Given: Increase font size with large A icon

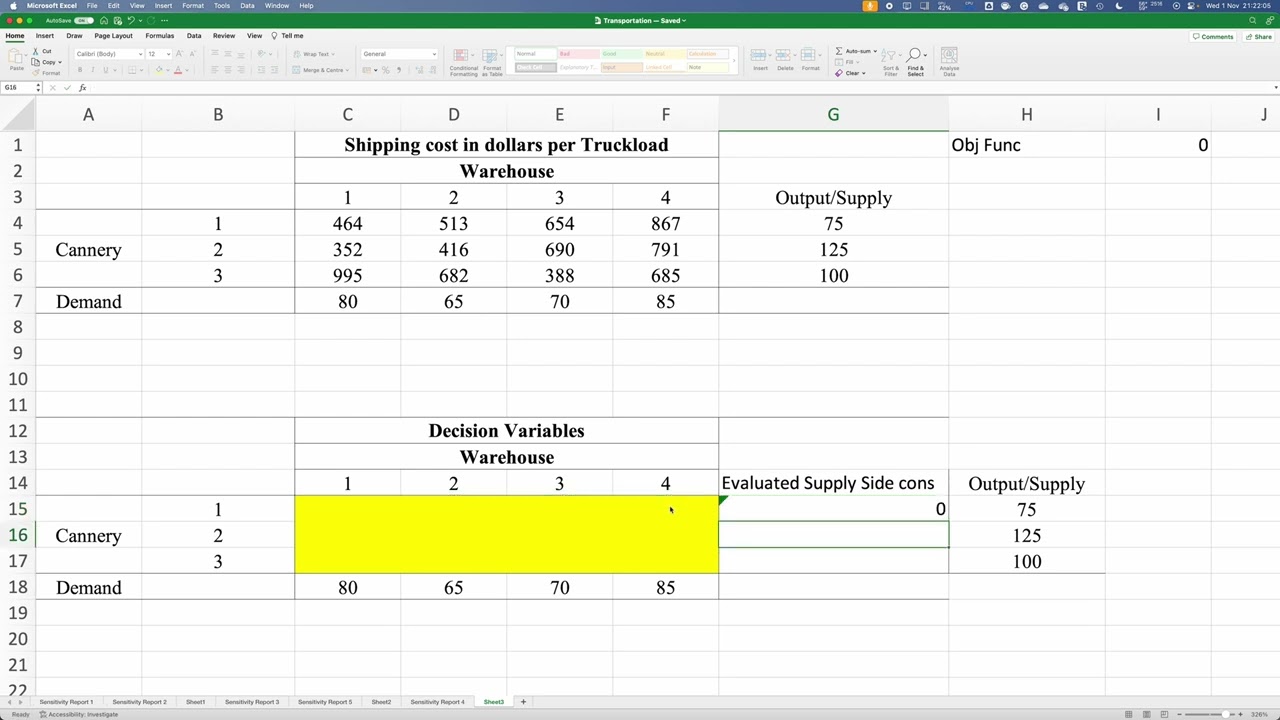Looking at the screenshot, I should point(177,54).
